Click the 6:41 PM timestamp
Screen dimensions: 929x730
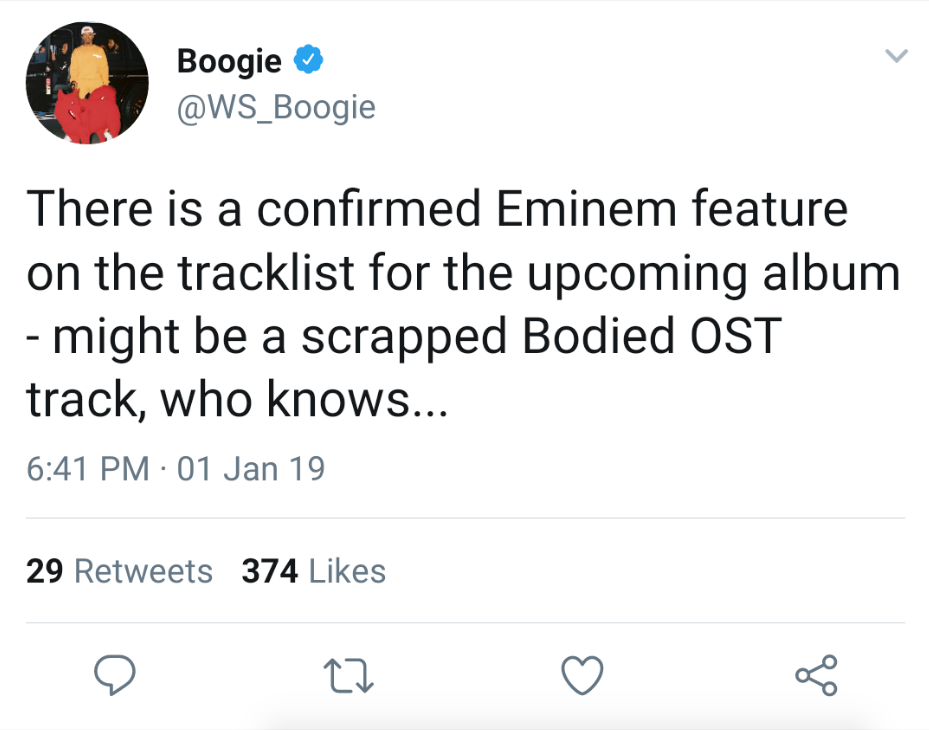coord(88,469)
